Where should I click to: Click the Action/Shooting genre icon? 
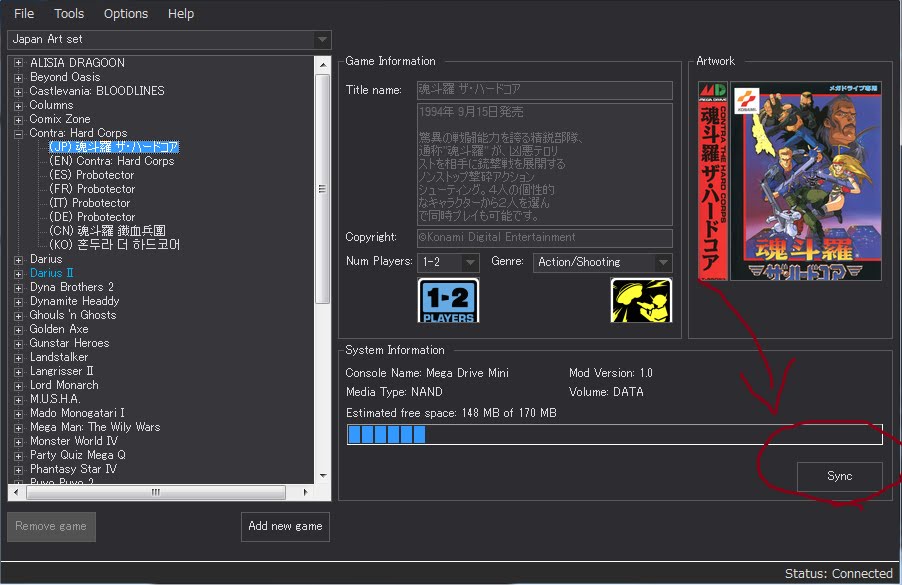pyautogui.click(x=641, y=300)
